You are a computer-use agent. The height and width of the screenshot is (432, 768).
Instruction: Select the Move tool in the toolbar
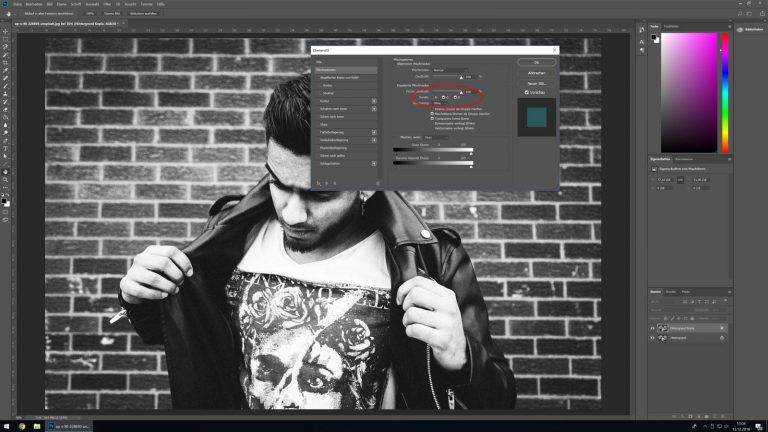[5, 32]
